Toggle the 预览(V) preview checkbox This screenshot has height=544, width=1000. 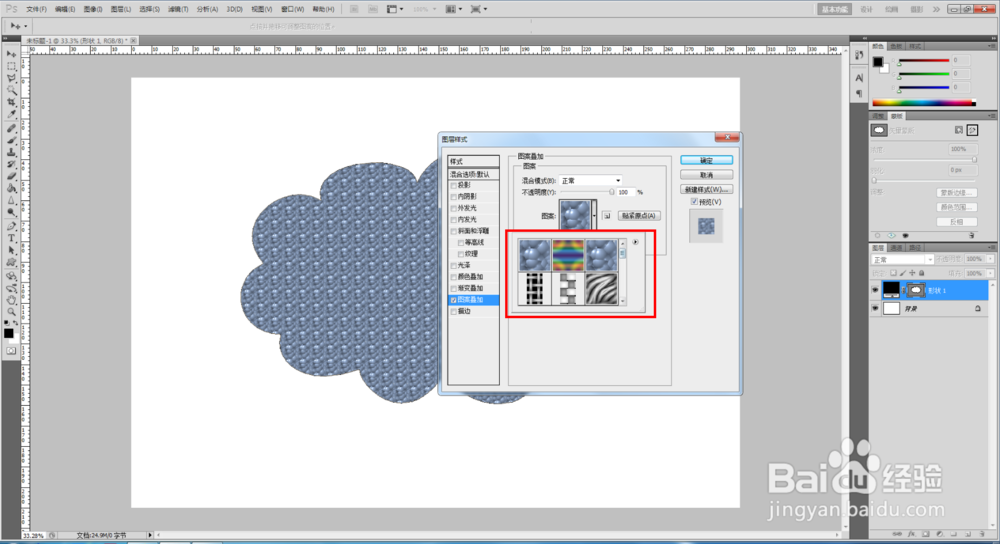[x=695, y=202]
